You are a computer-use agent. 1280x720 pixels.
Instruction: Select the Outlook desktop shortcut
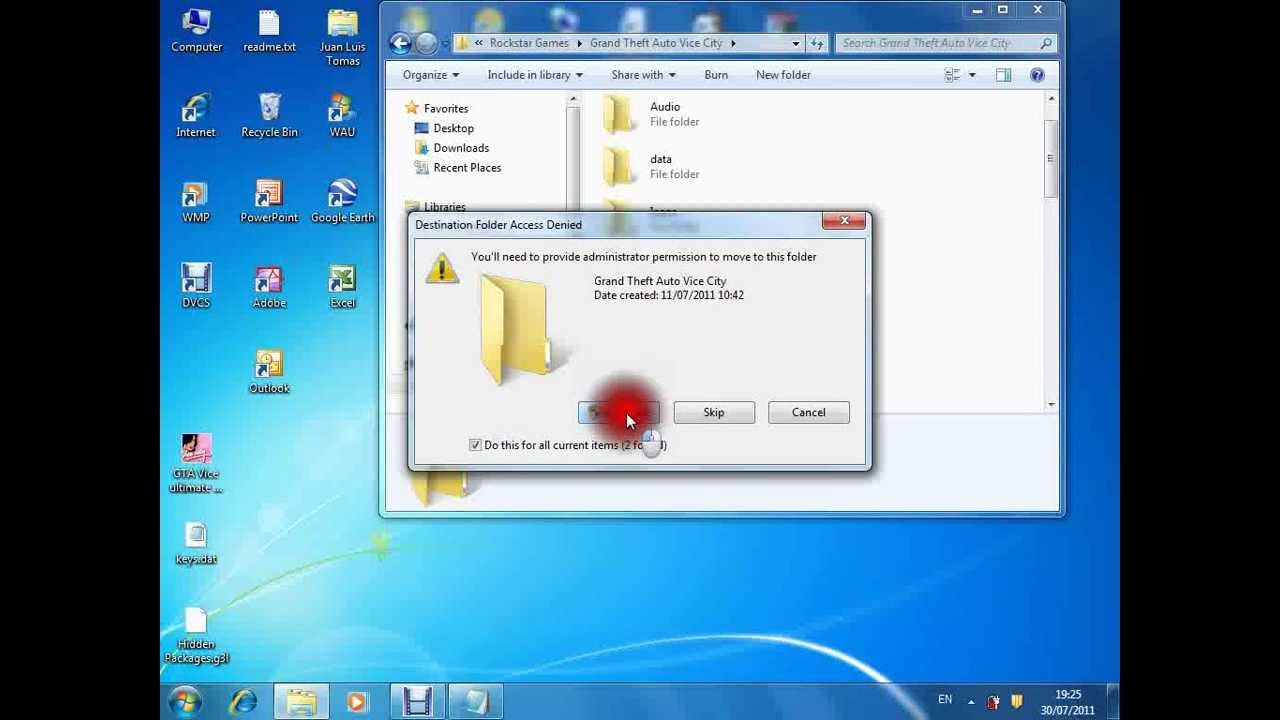point(269,372)
